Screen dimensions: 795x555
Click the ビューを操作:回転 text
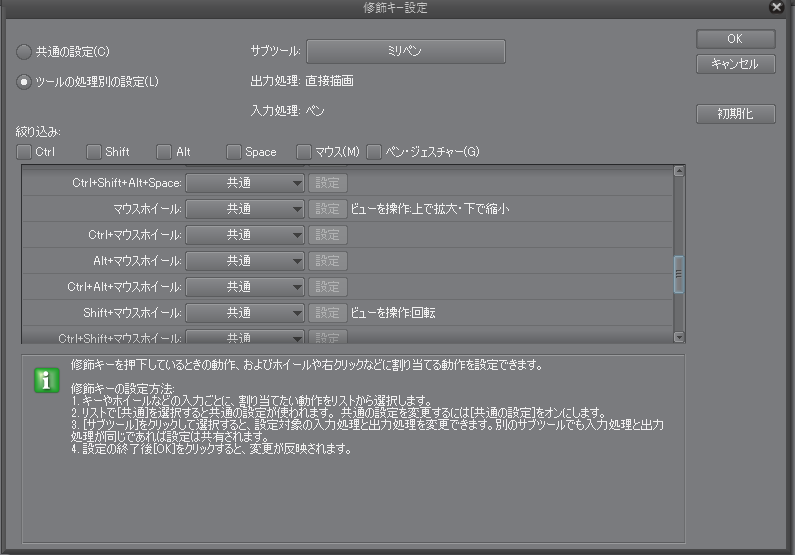coord(393,313)
